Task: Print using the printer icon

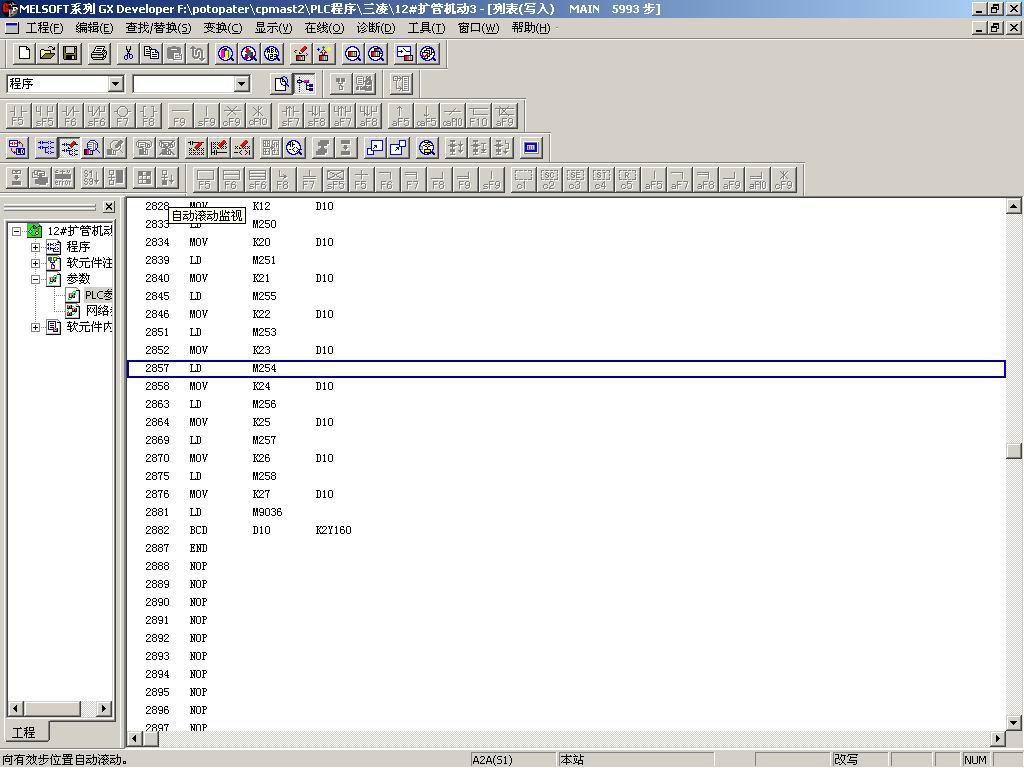Action: 99,54
